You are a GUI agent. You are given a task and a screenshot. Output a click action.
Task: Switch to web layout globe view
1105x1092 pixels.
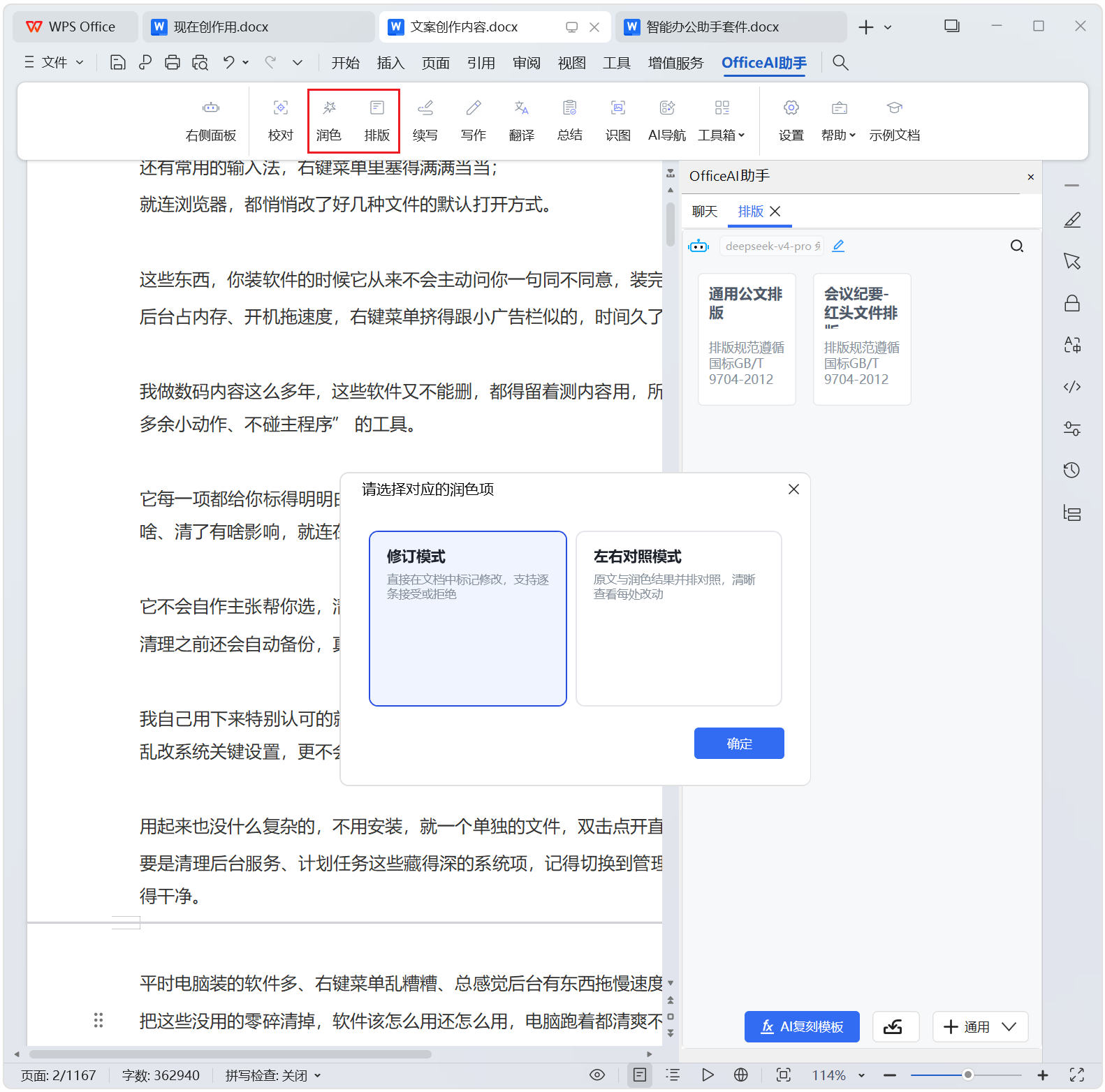tap(741, 1075)
